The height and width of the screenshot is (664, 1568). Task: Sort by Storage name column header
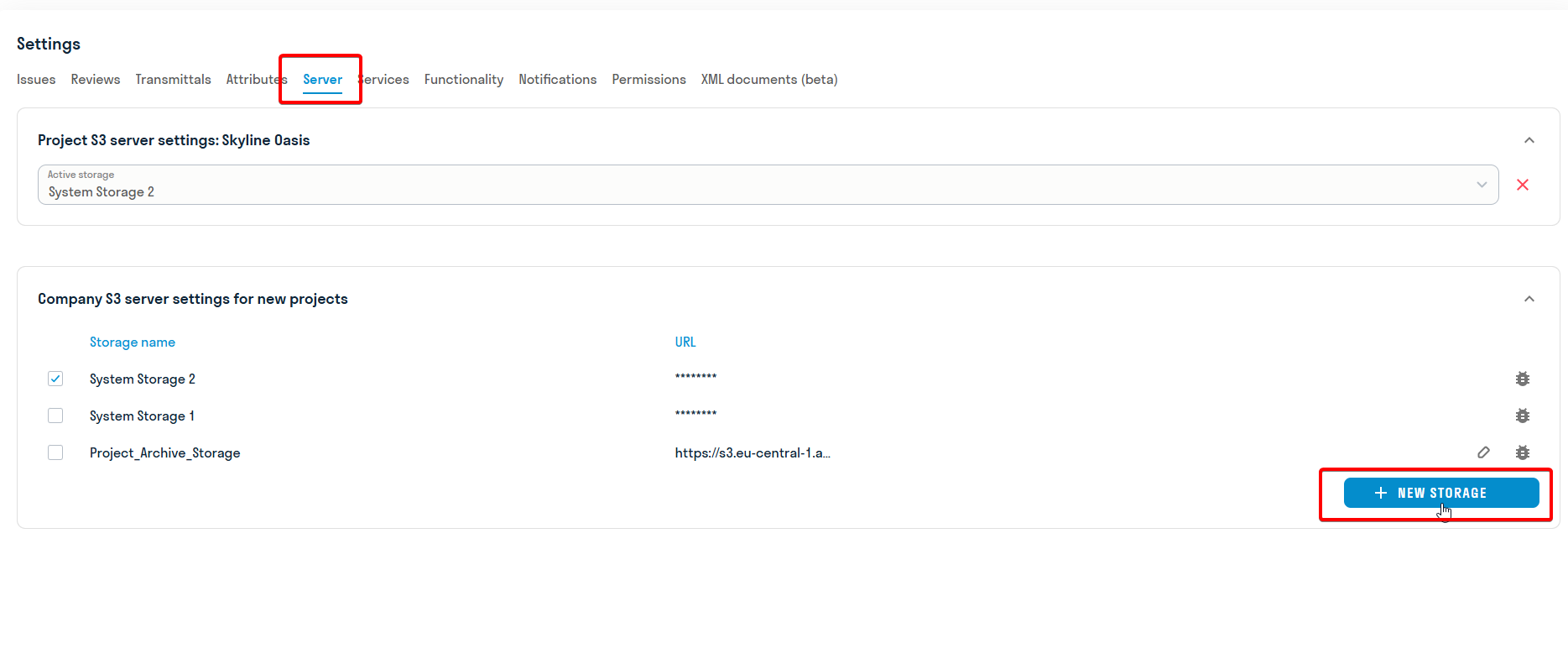pyautogui.click(x=133, y=342)
